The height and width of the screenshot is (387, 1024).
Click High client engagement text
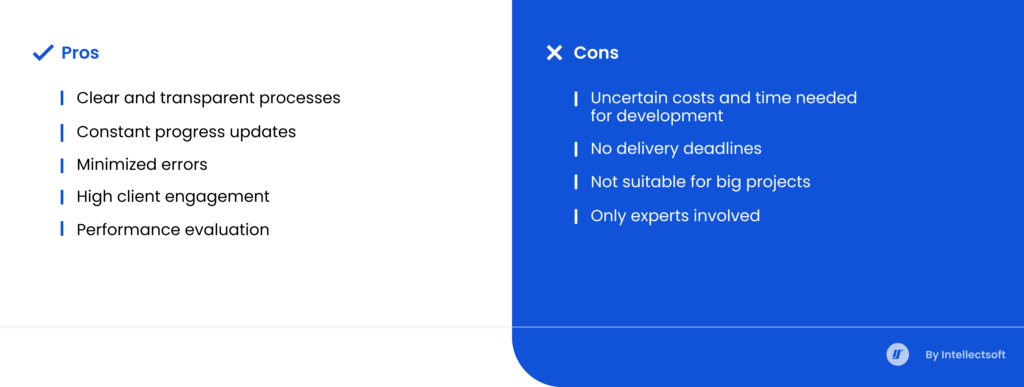173,196
